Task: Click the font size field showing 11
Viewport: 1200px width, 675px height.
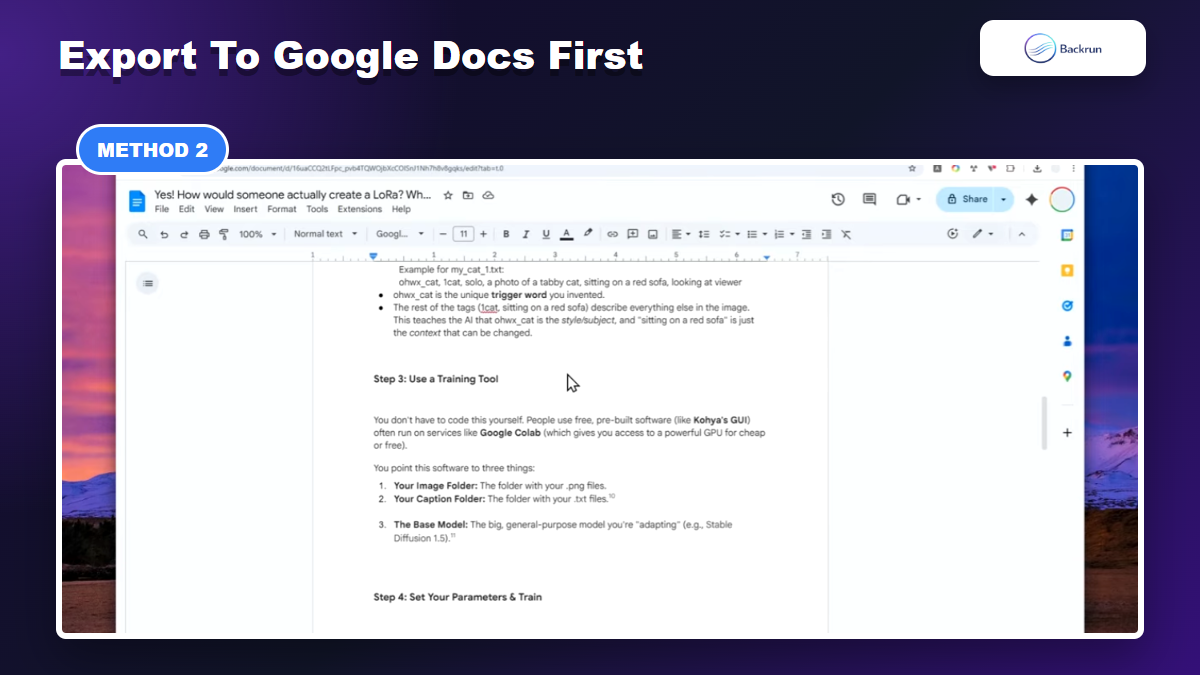Action: tap(463, 234)
